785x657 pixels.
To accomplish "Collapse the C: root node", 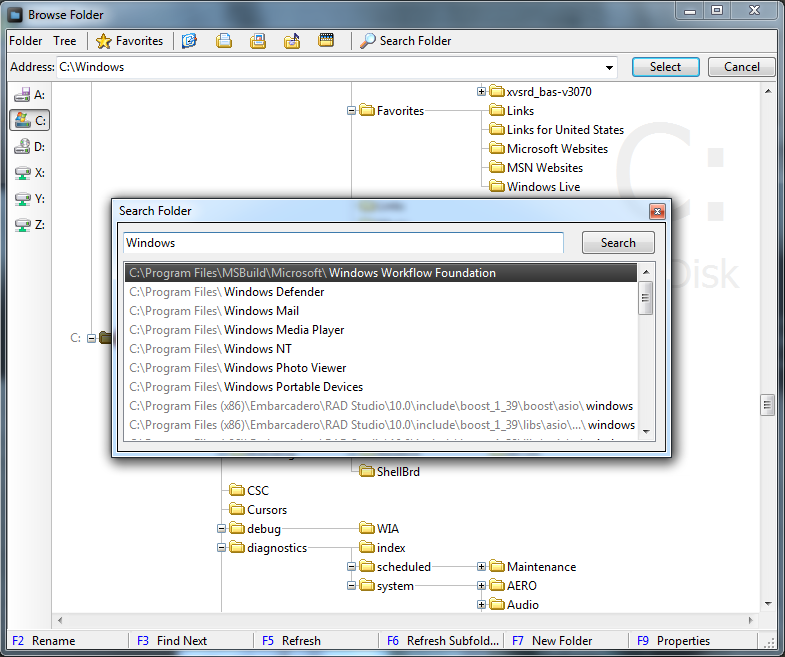I will pyautogui.click(x=91, y=339).
